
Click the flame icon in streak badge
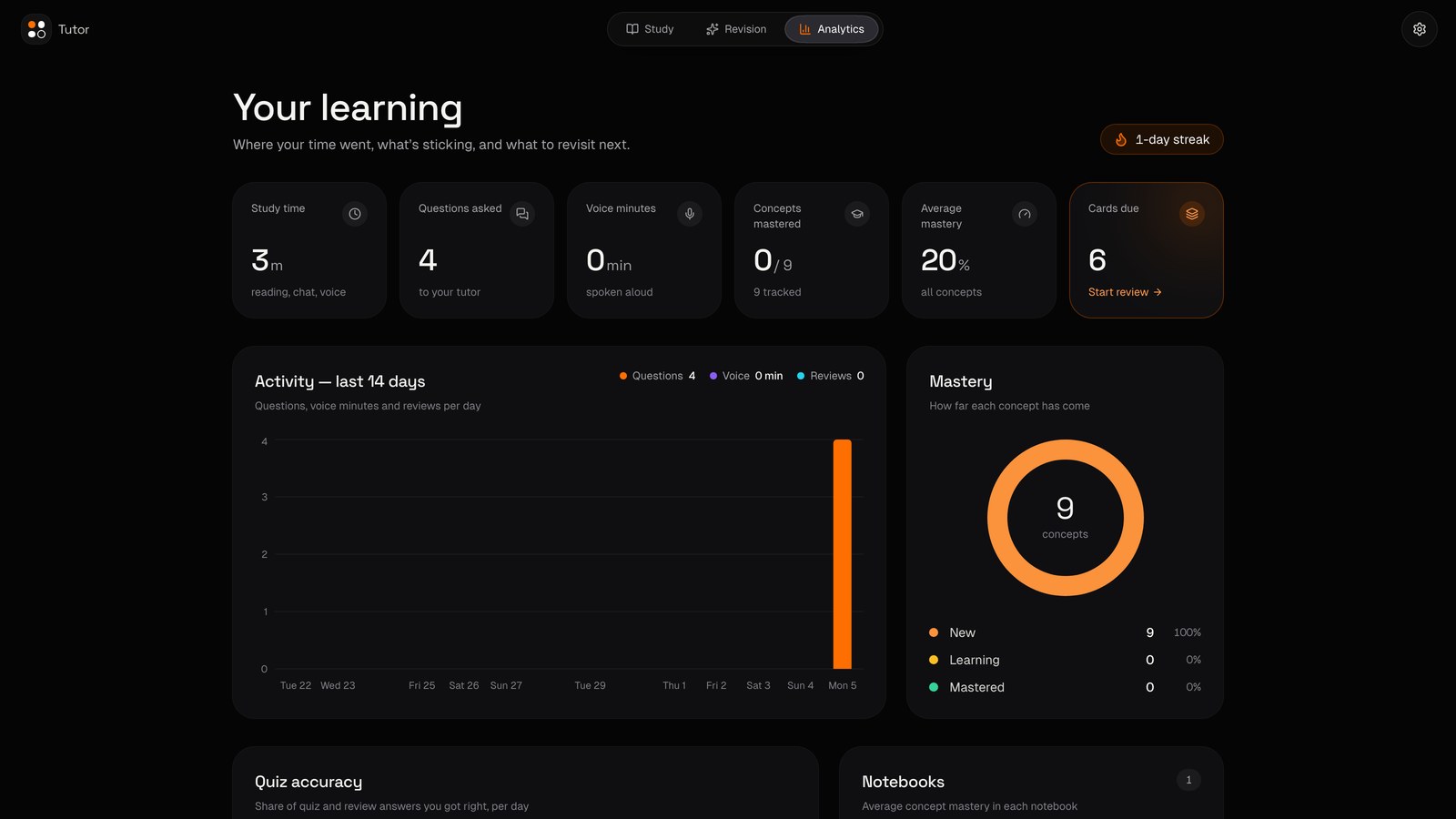[1121, 139]
